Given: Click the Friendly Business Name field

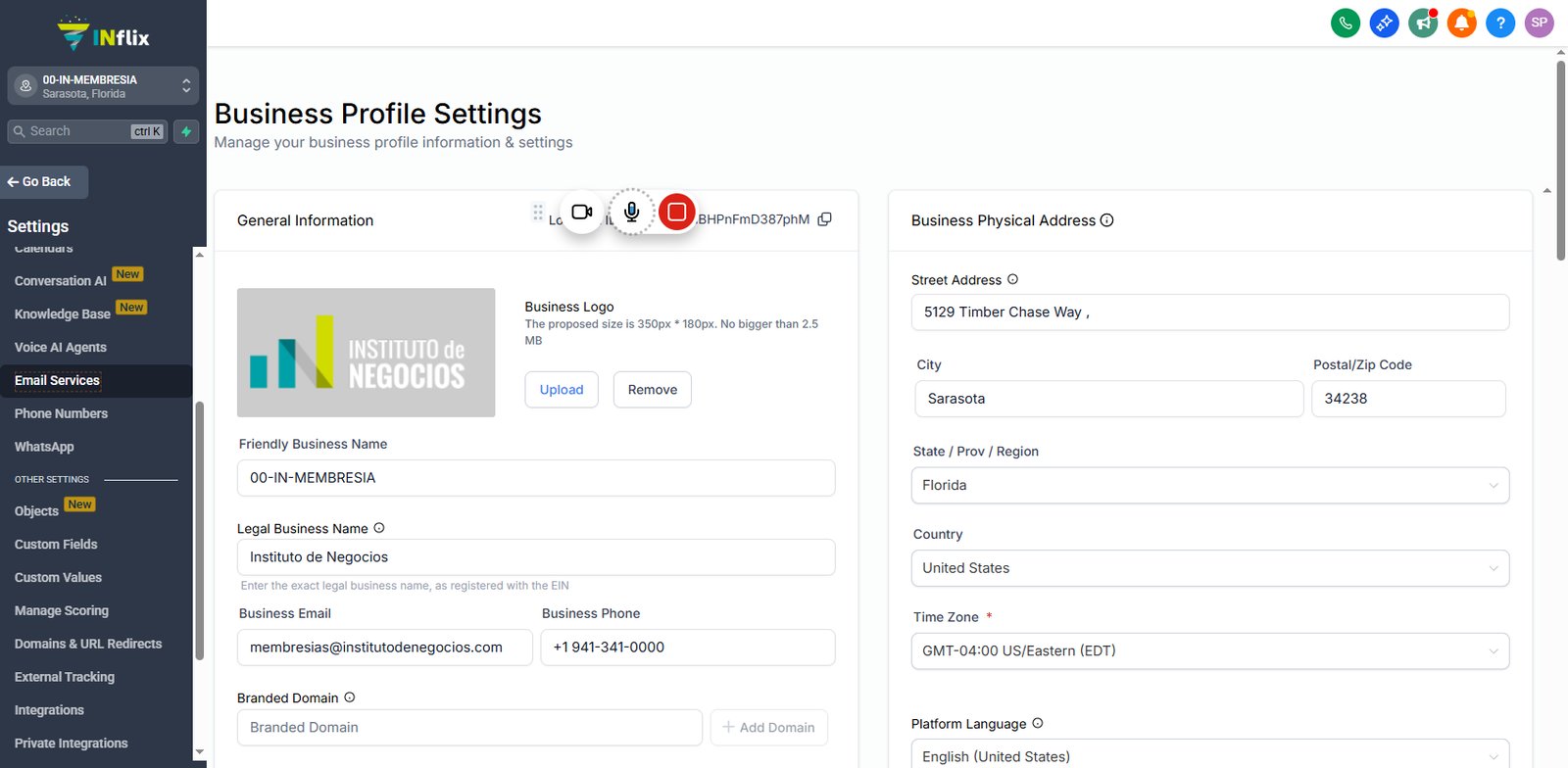Looking at the screenshot, I should click(536, 478).
